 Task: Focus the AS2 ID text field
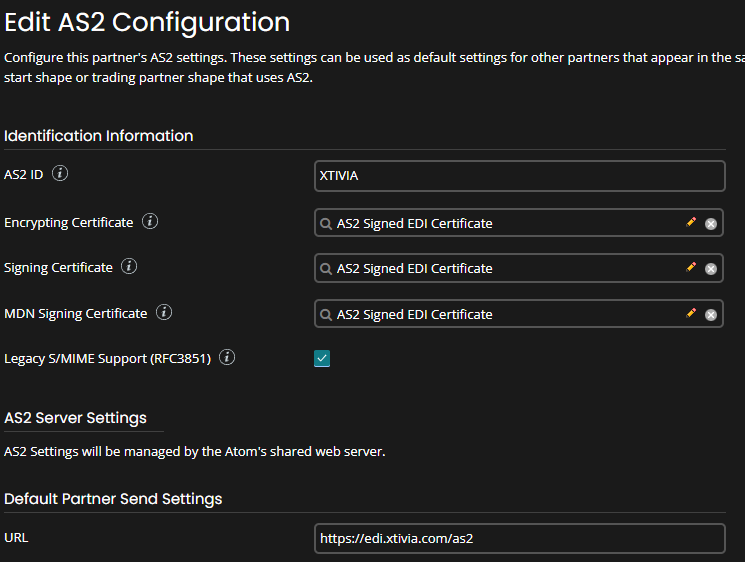(x=518, y=176)
